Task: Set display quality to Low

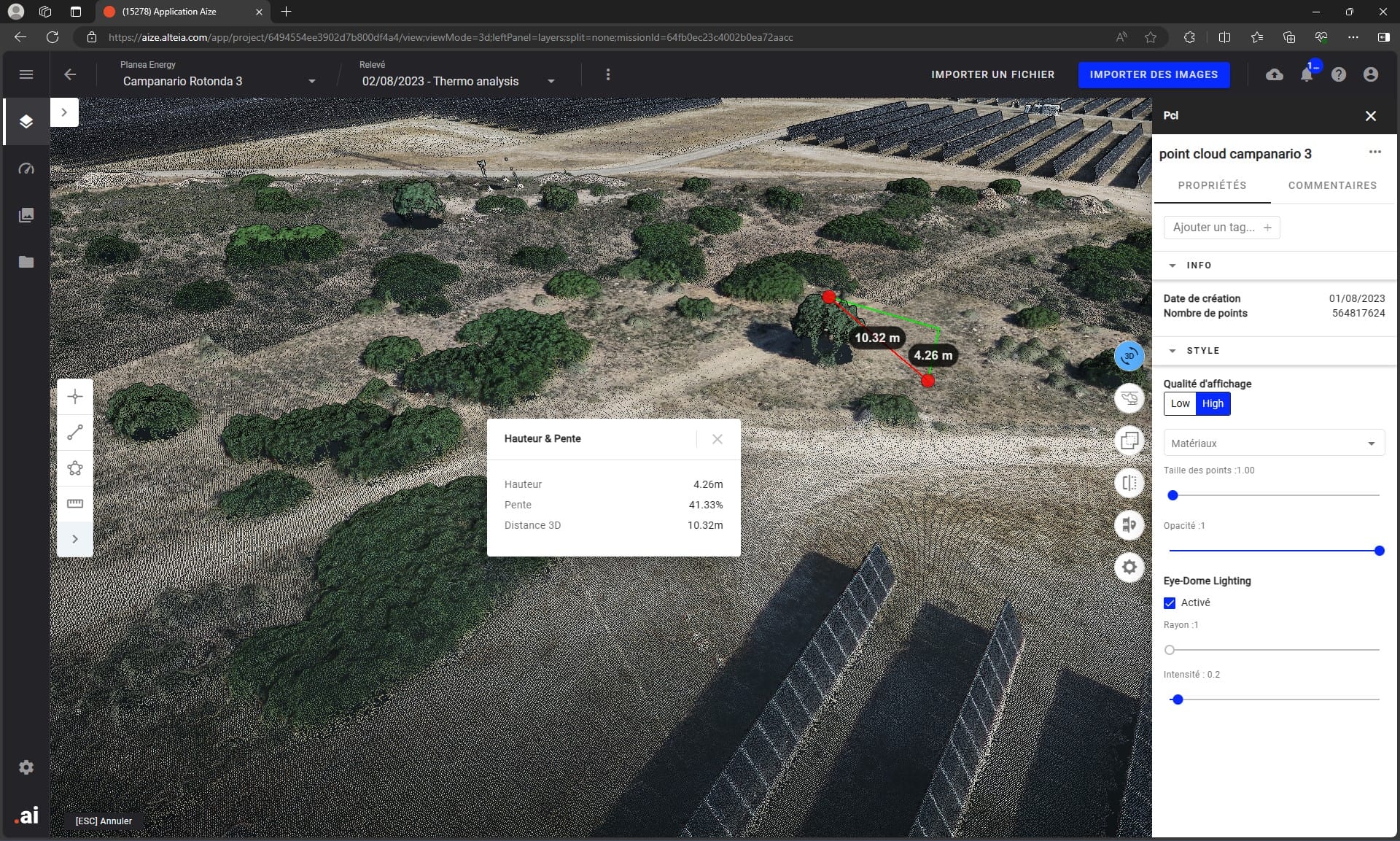Action: pos(1180,403)
